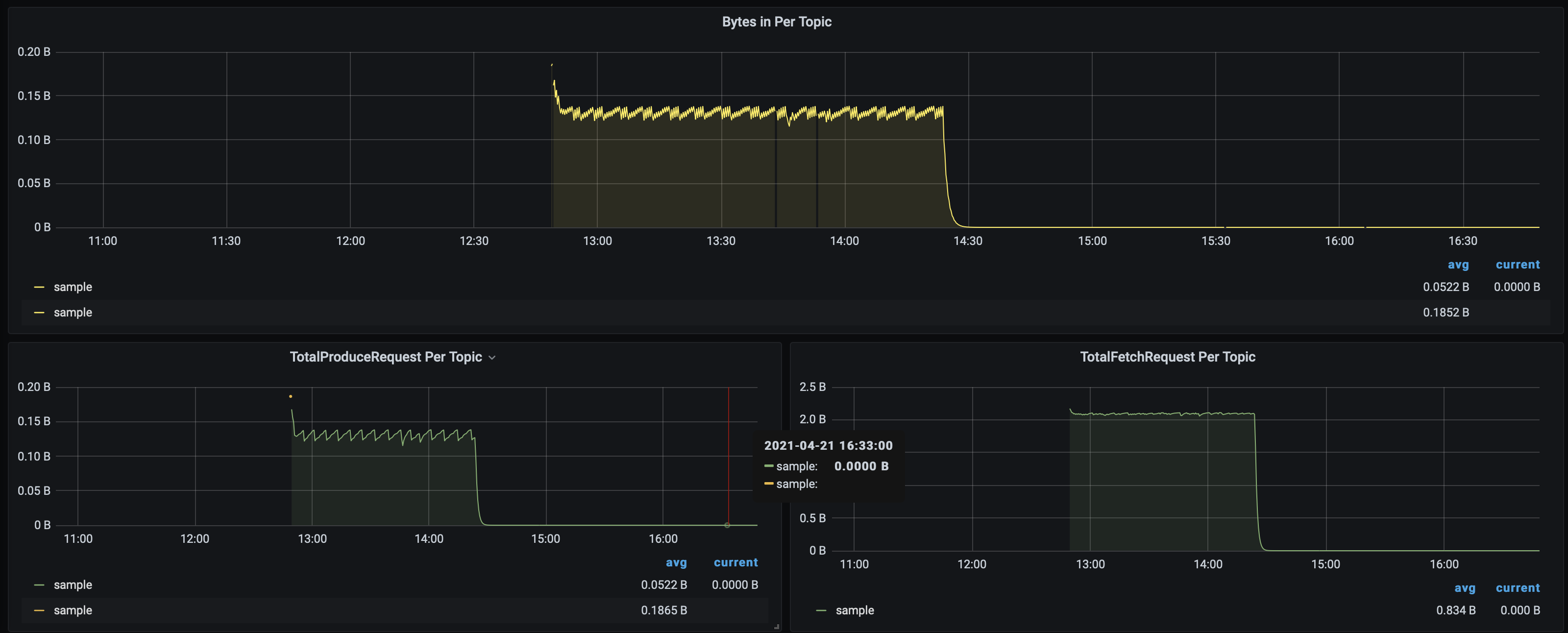Toggle the 0.1865 B sample series in TotalProduceRequest legend
The width and height of the screenshot is (1568, 633).
coord(73,610)
